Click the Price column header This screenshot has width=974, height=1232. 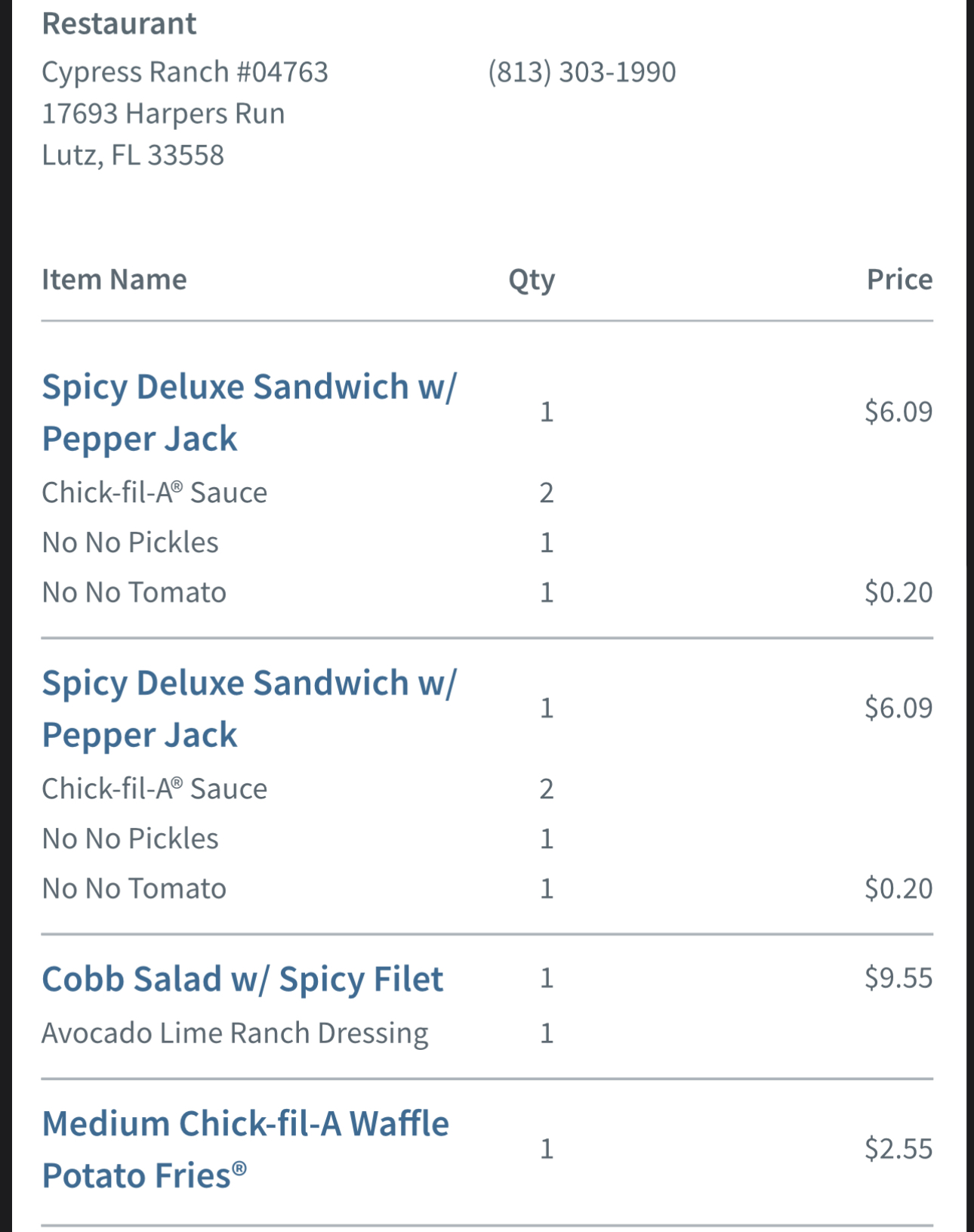(x=898, y=279)
